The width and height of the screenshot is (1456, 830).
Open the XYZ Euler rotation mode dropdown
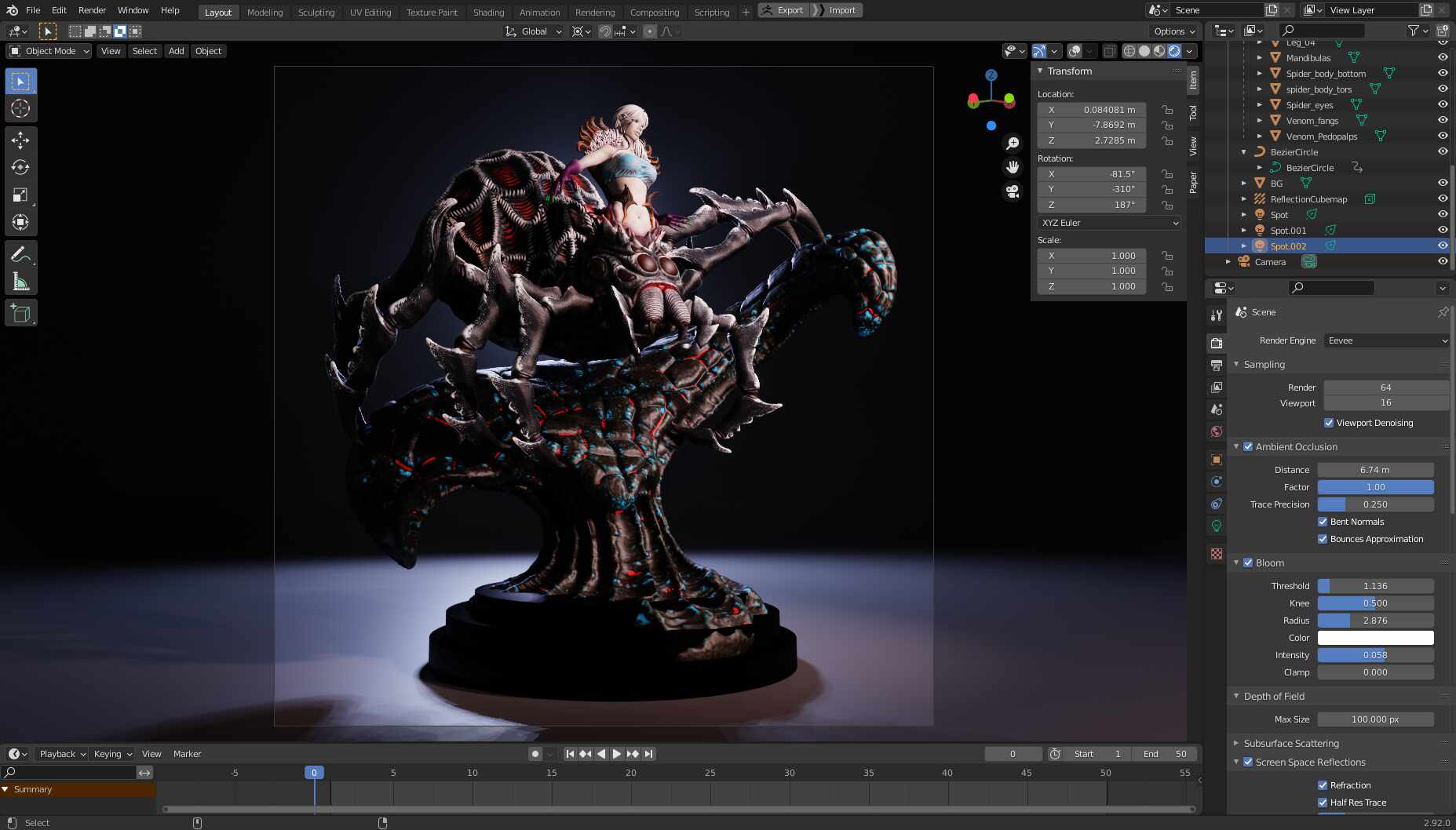tap(1109, 223)
